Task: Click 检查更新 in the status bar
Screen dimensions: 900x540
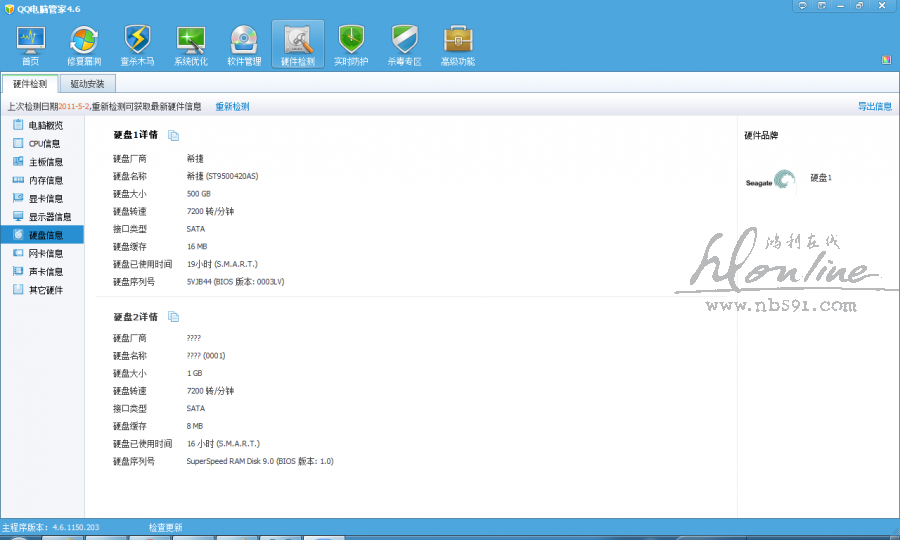Action: (165, 527)
